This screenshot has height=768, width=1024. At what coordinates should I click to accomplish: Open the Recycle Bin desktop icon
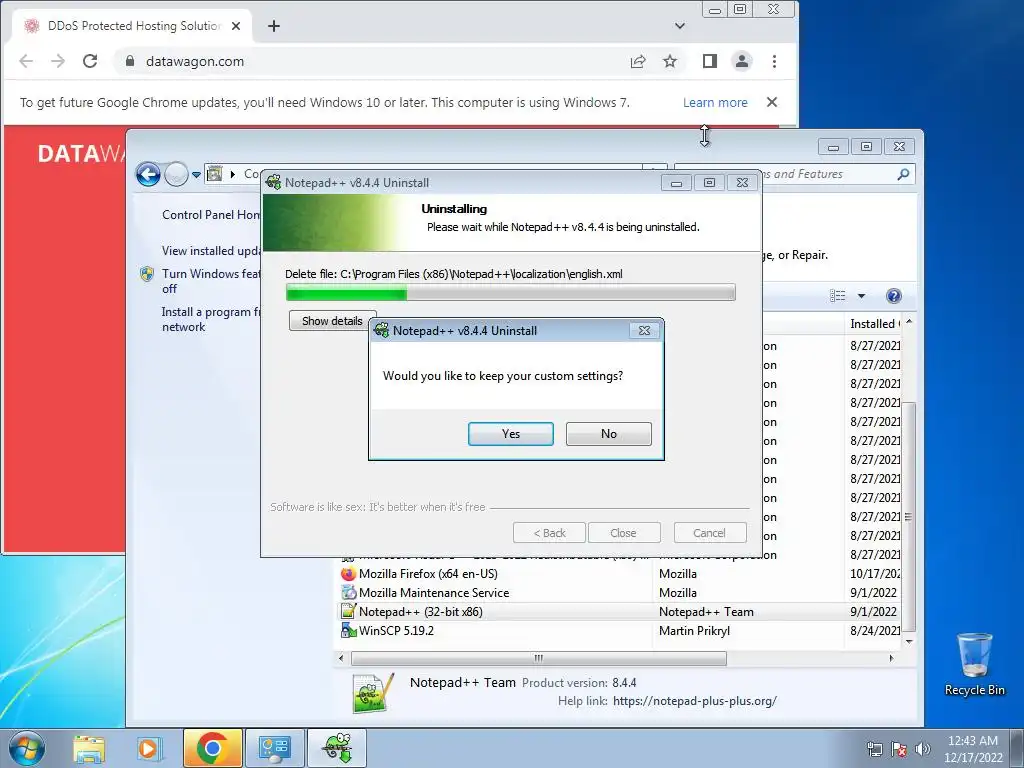tap(974, 664)
